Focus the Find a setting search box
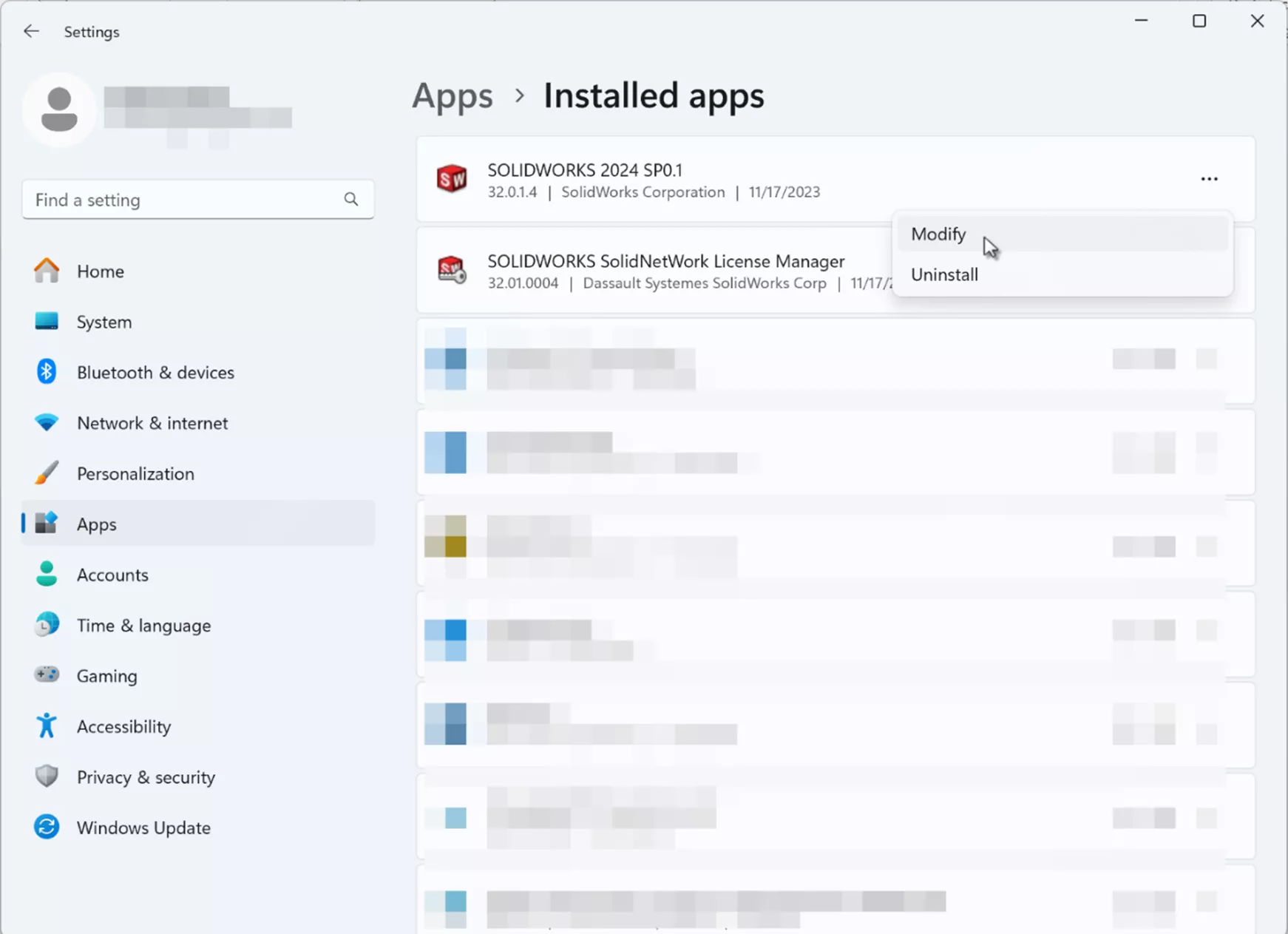This screenshot has width=1288, height=934. tap(198, 200)
